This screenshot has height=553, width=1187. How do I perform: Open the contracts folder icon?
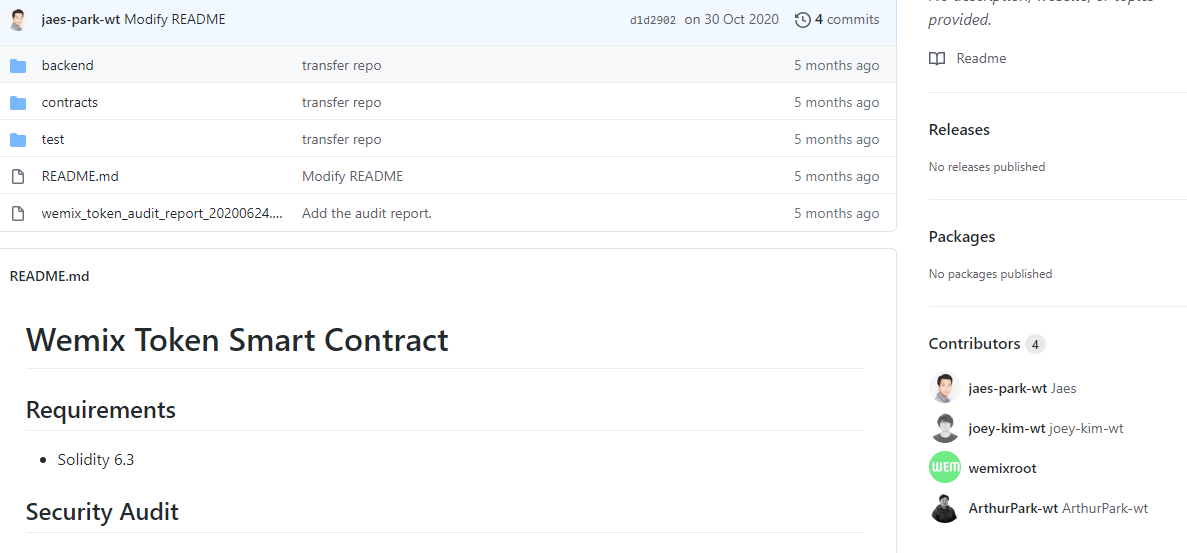[18, 103]
